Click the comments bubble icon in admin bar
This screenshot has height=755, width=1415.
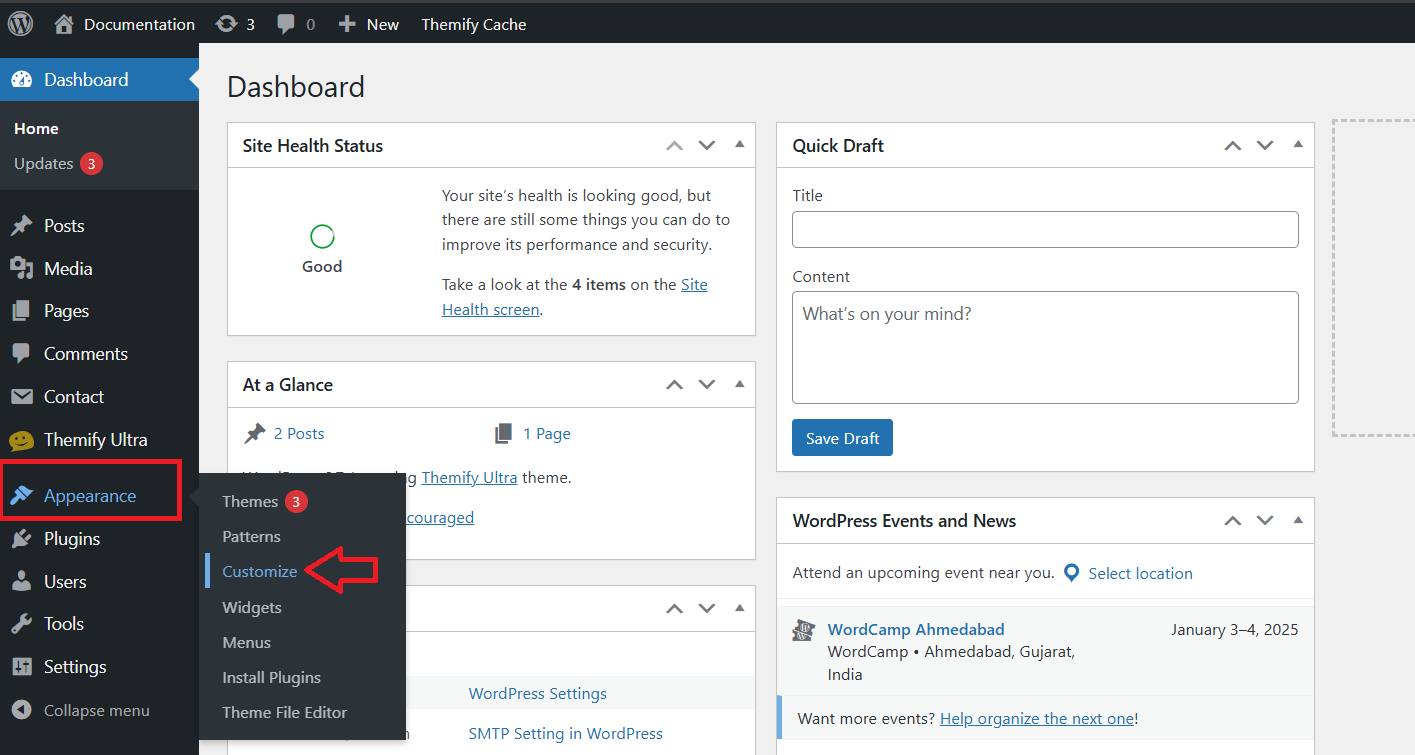point(286,24)
